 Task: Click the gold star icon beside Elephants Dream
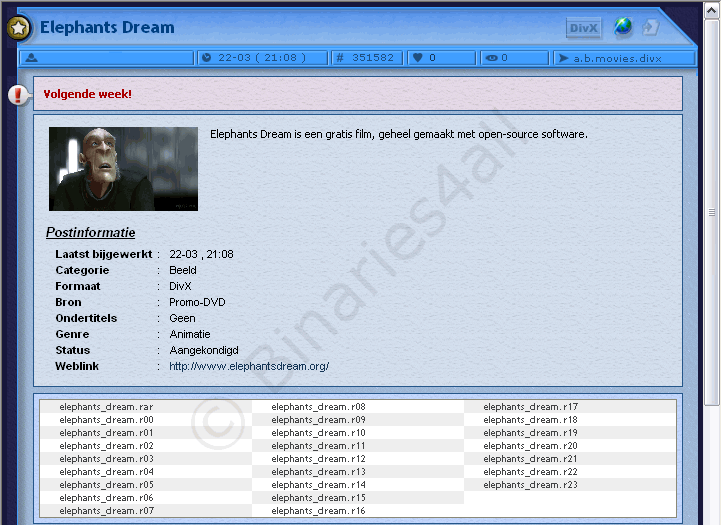18,28
